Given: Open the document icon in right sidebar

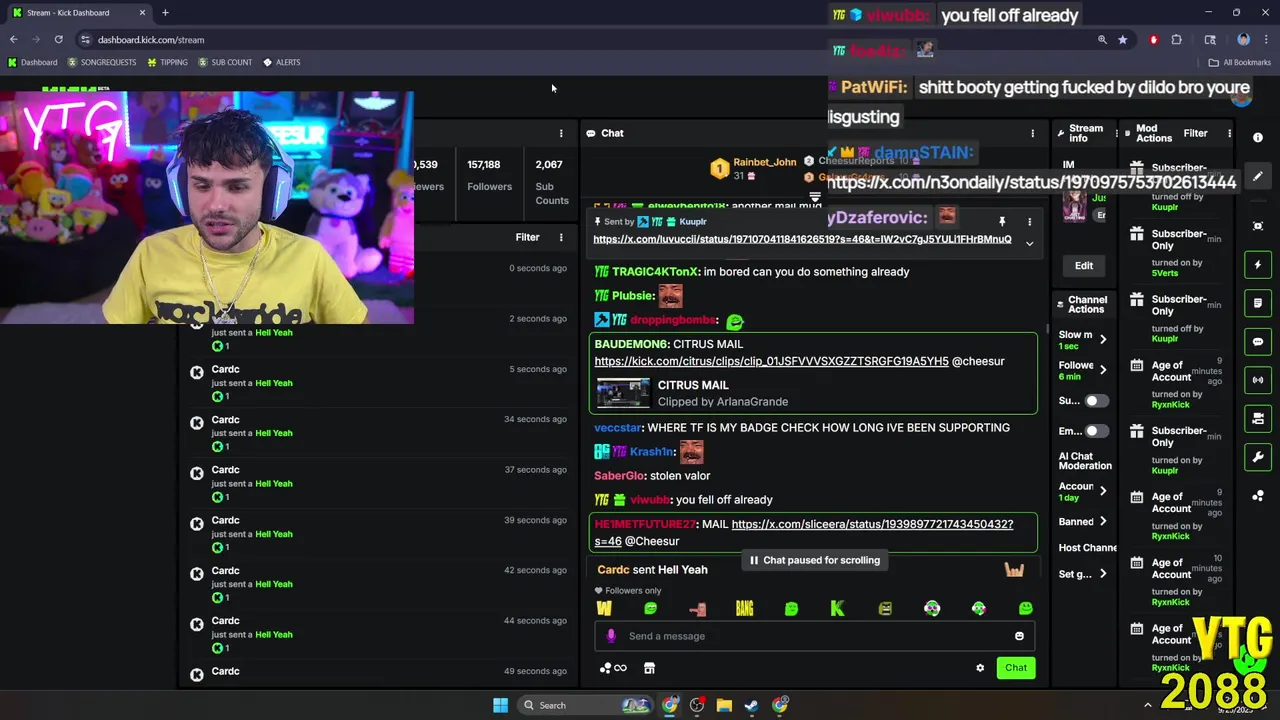Looking at the screenshot, I should [1258, 303].
